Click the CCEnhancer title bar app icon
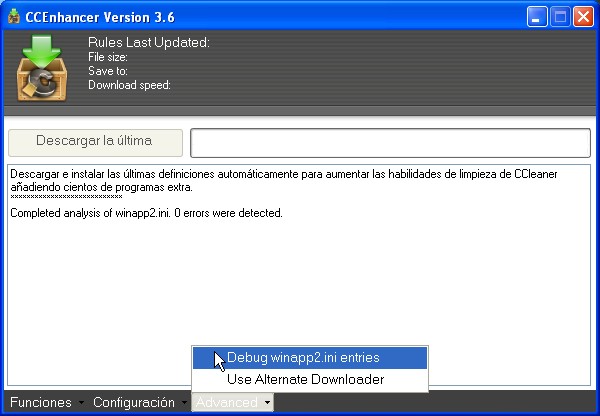This screenshot has height=416, width=600. point(14,16)
